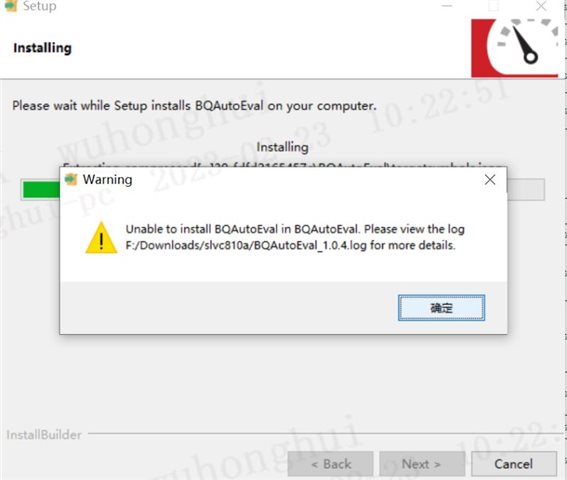Click the BQAutoEval_1.0.4.log path text

[246, 245]
